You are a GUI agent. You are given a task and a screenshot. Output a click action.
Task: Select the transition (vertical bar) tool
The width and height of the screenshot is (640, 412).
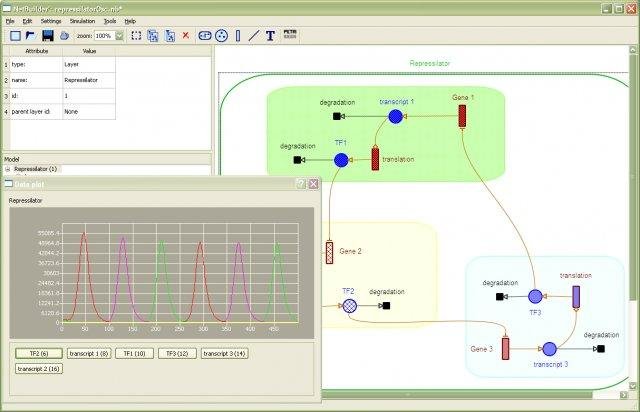click(238, 36)
